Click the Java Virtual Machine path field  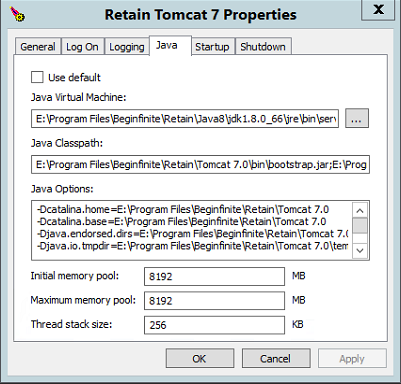pyautogui.click(x=185, y=118)
